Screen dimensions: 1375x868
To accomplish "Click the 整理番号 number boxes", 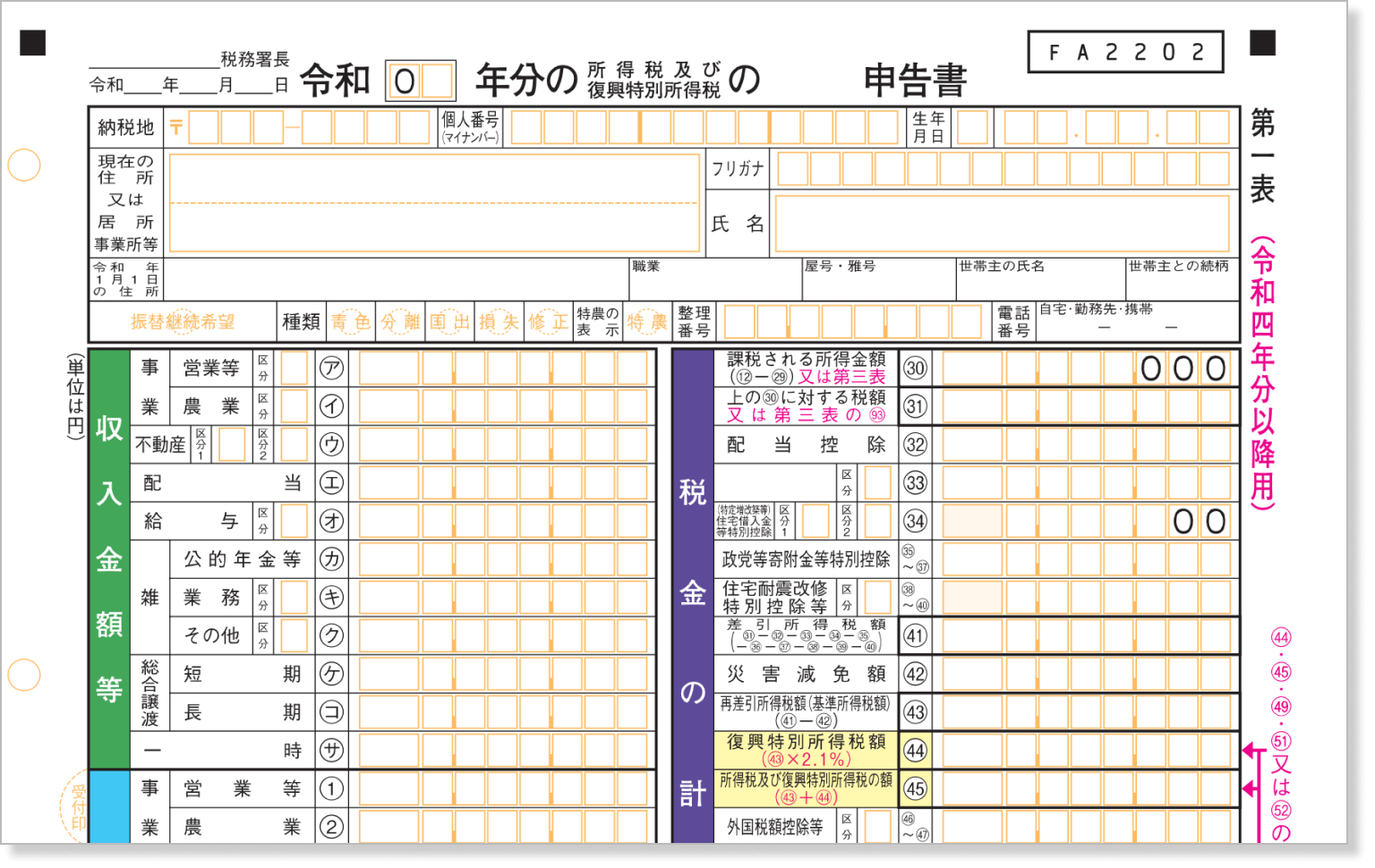I will [x=853, y=322].
